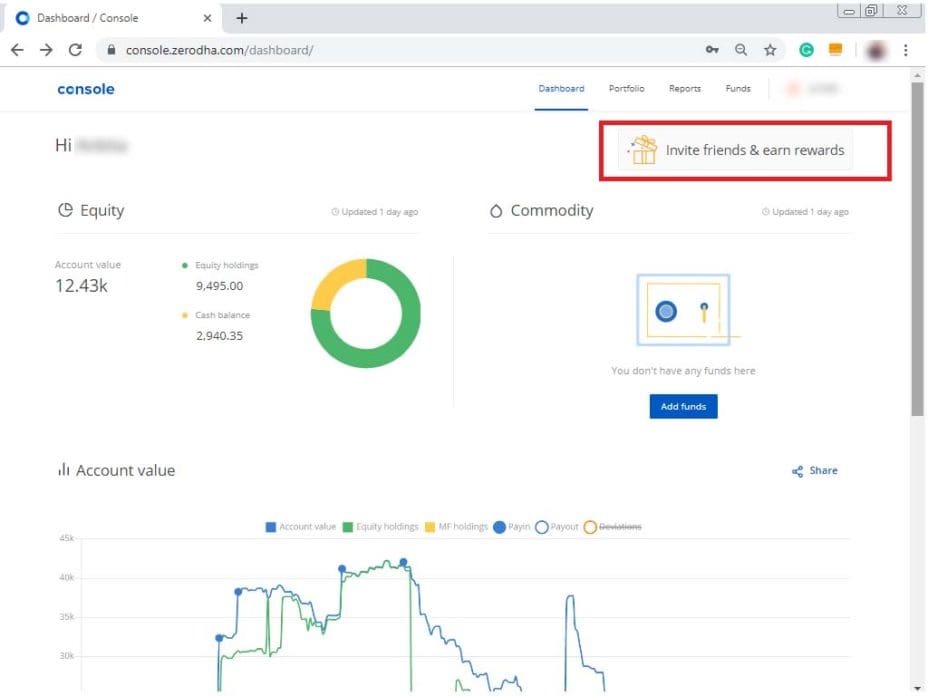
Task: Click the gift icon next to invite text
Action: pos(641,151)
